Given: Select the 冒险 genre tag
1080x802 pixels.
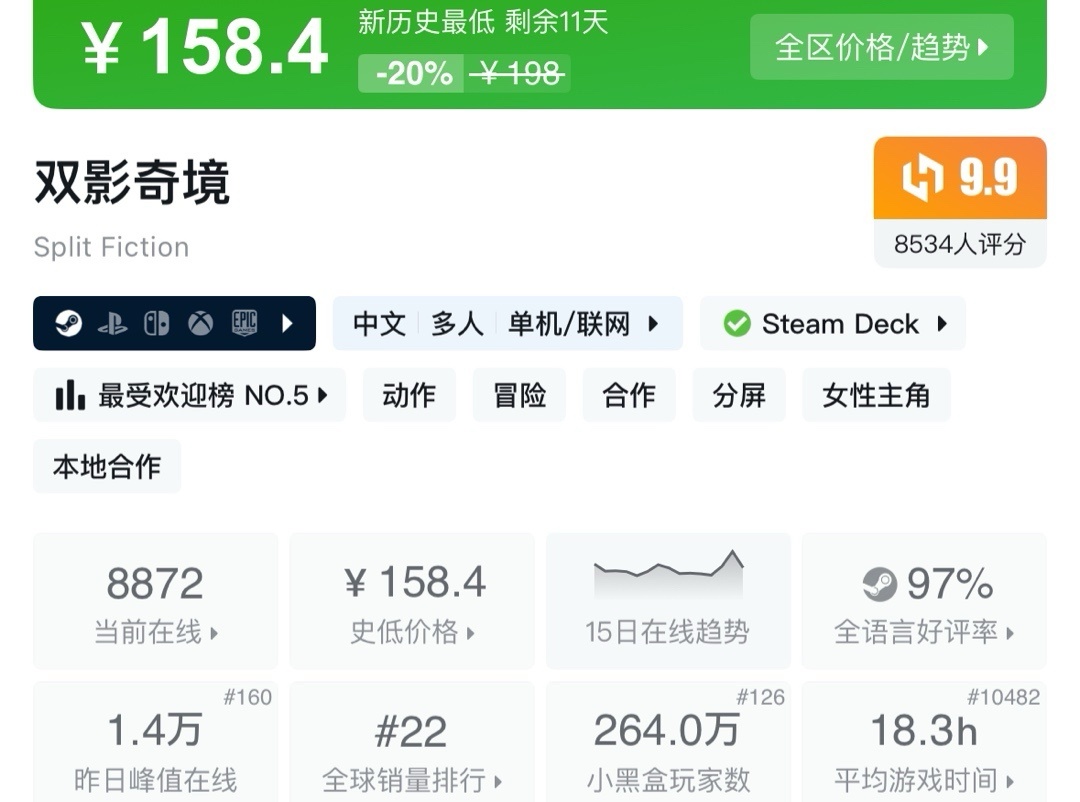Looking at the screenshot, I should tap(519, 395).
